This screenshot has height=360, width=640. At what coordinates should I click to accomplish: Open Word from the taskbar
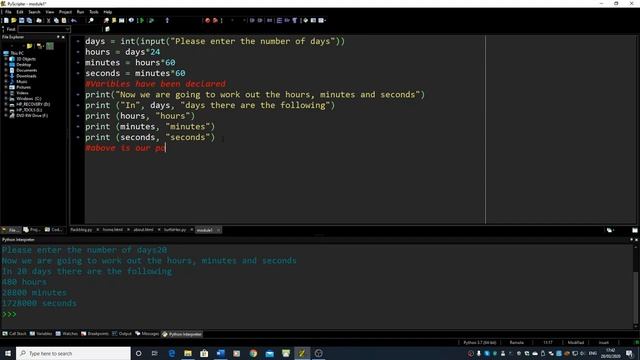click(x=220, y=353)
